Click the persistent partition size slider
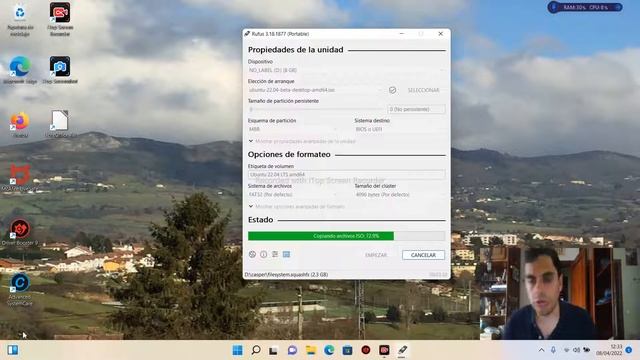This screenshot has width=640, height=360. pos(316,109)
